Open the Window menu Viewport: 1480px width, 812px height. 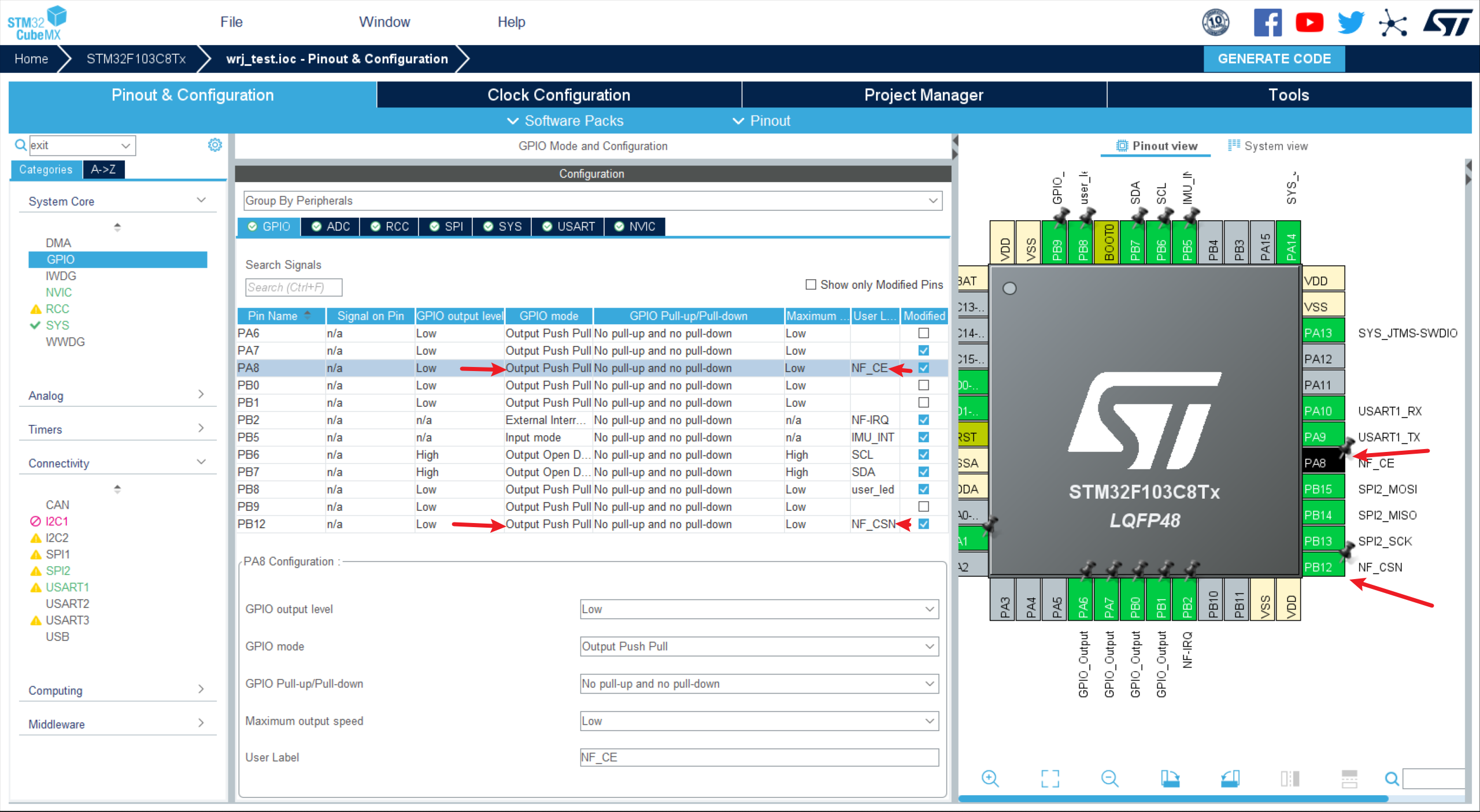click(x=384, y=22)
